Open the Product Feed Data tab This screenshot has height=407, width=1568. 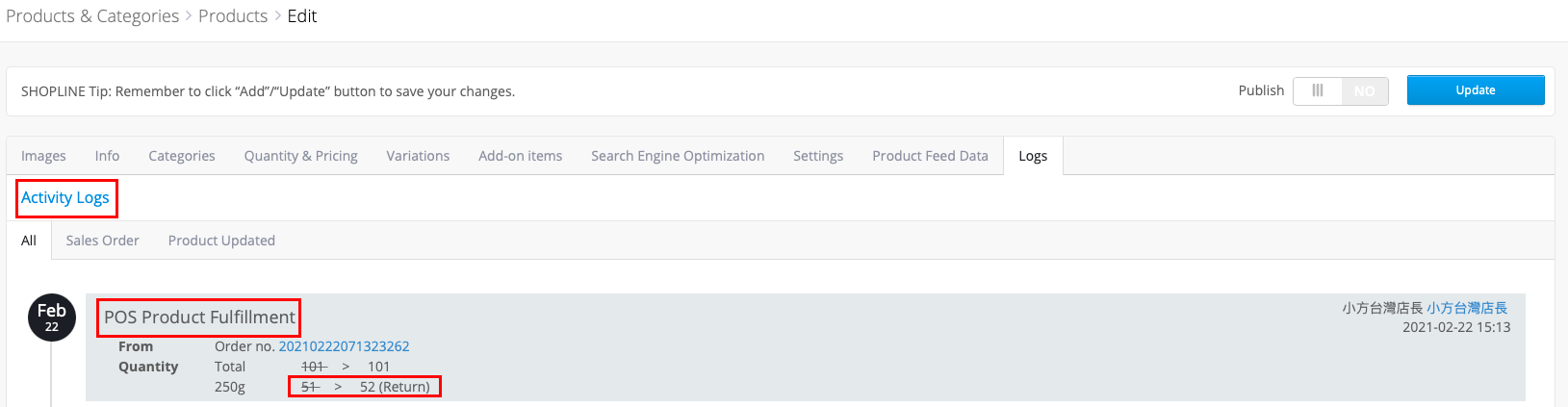pyautogui.click(x=930, y=156)
